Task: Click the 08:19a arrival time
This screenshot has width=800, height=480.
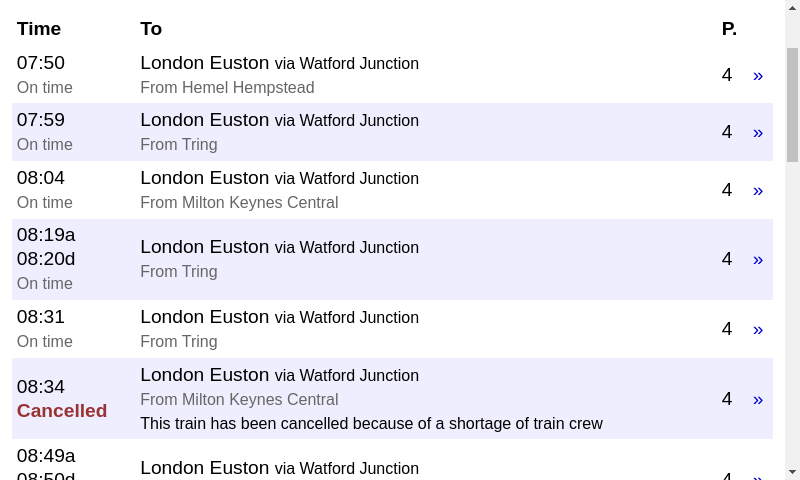Action: [x=46, y=235]
